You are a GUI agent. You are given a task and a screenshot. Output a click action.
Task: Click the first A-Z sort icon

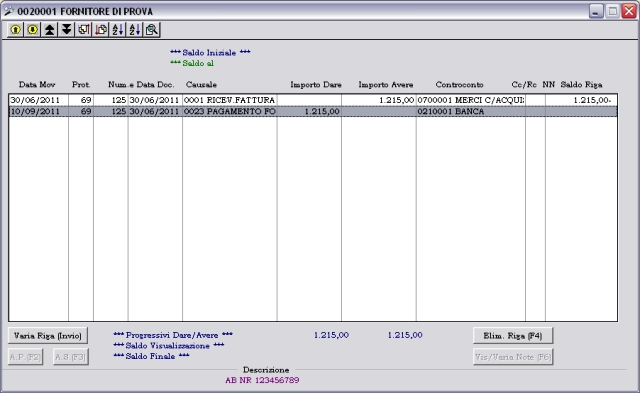pos(118,30)
